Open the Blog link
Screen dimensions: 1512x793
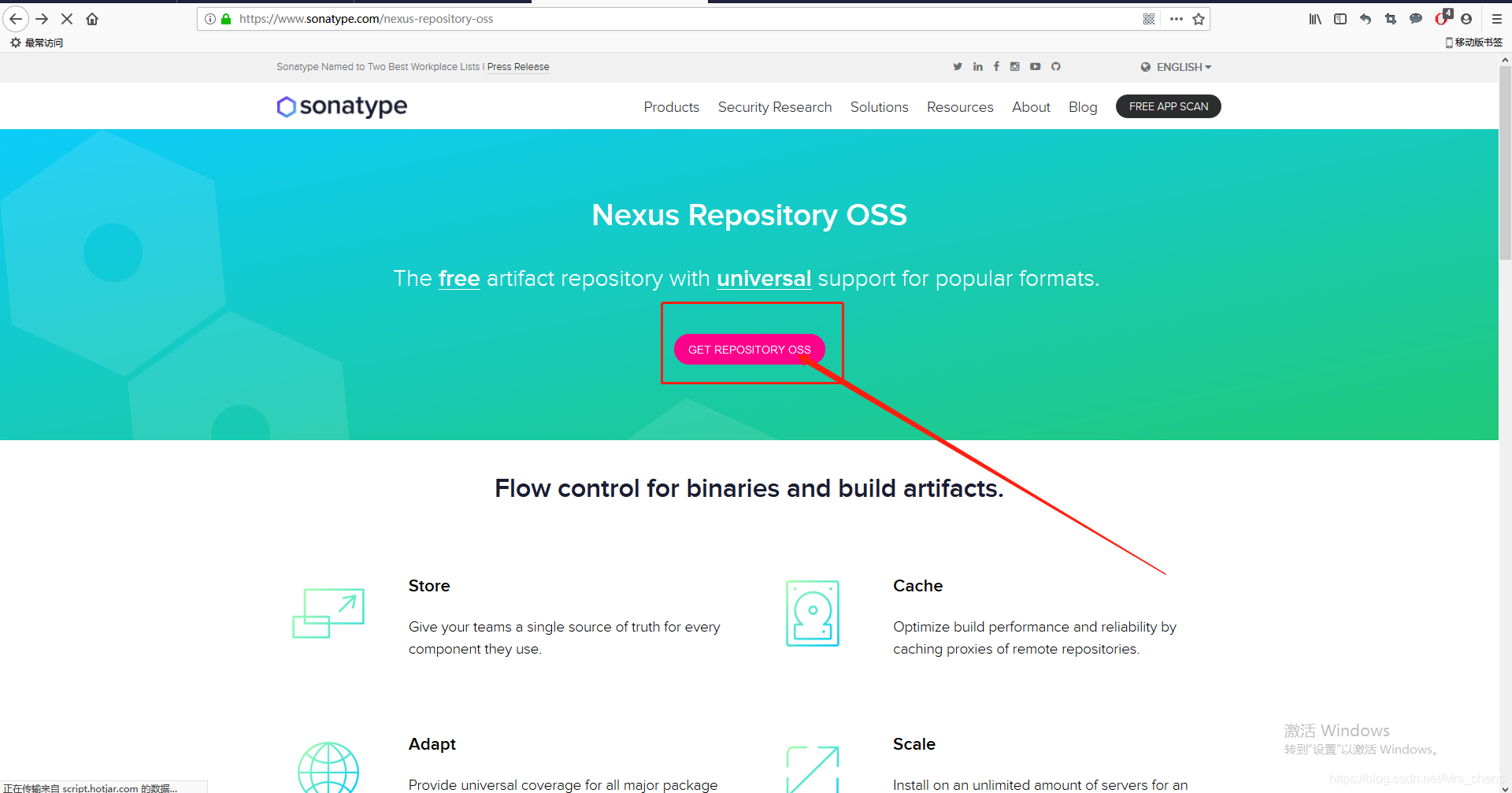pos(1083,107)
